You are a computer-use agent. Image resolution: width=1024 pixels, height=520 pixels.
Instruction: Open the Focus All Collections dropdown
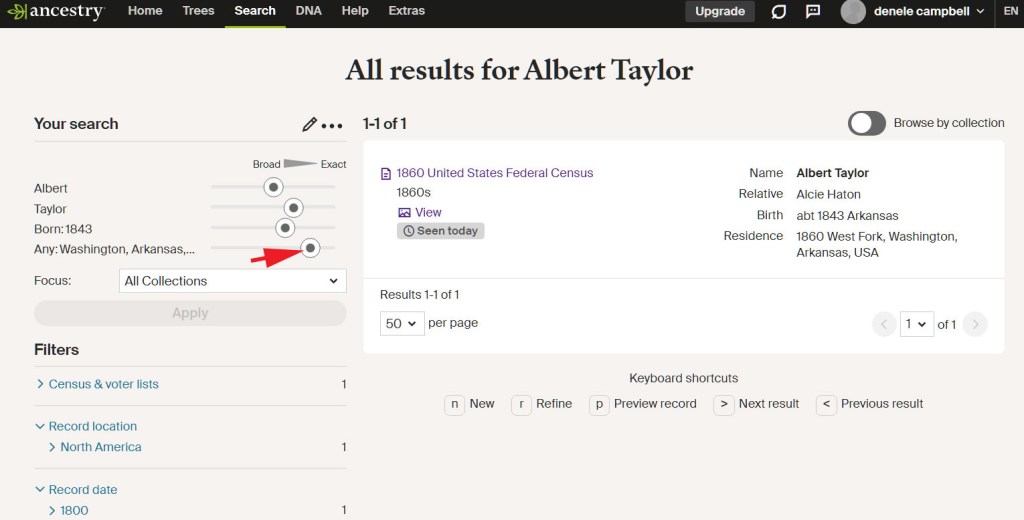(232, 281)
